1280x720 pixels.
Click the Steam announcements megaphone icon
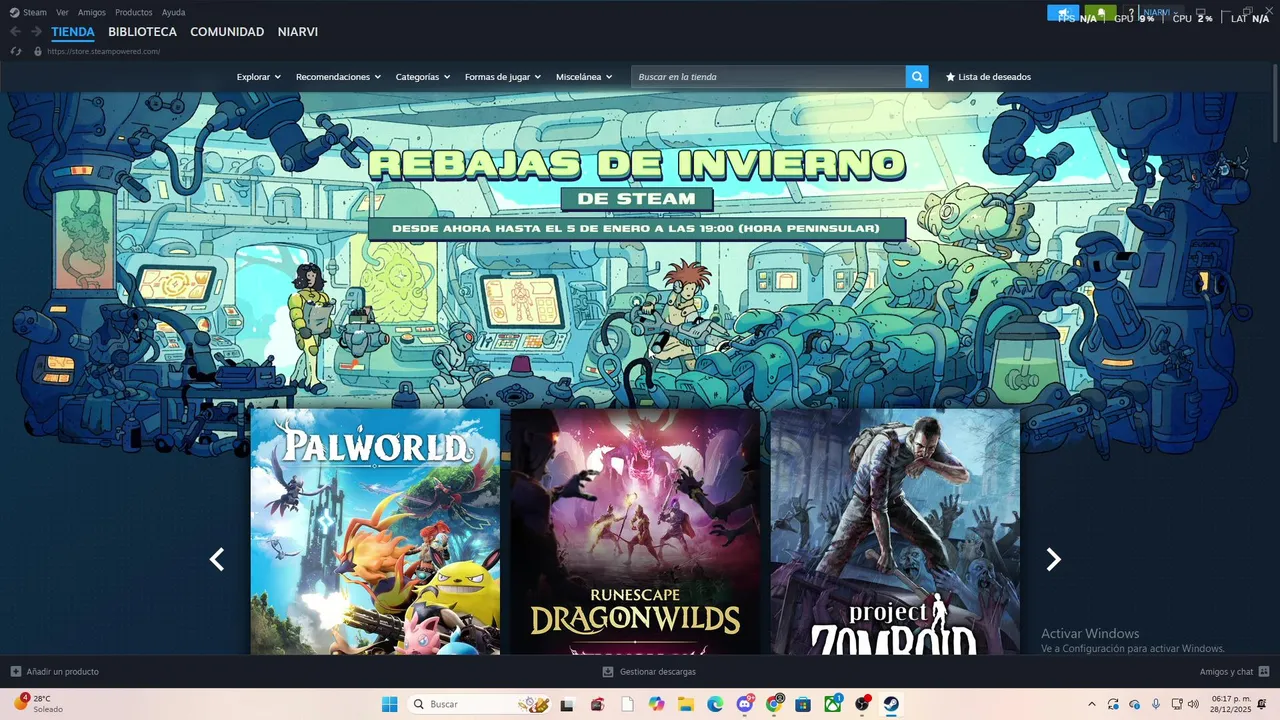coord(1063,13)
